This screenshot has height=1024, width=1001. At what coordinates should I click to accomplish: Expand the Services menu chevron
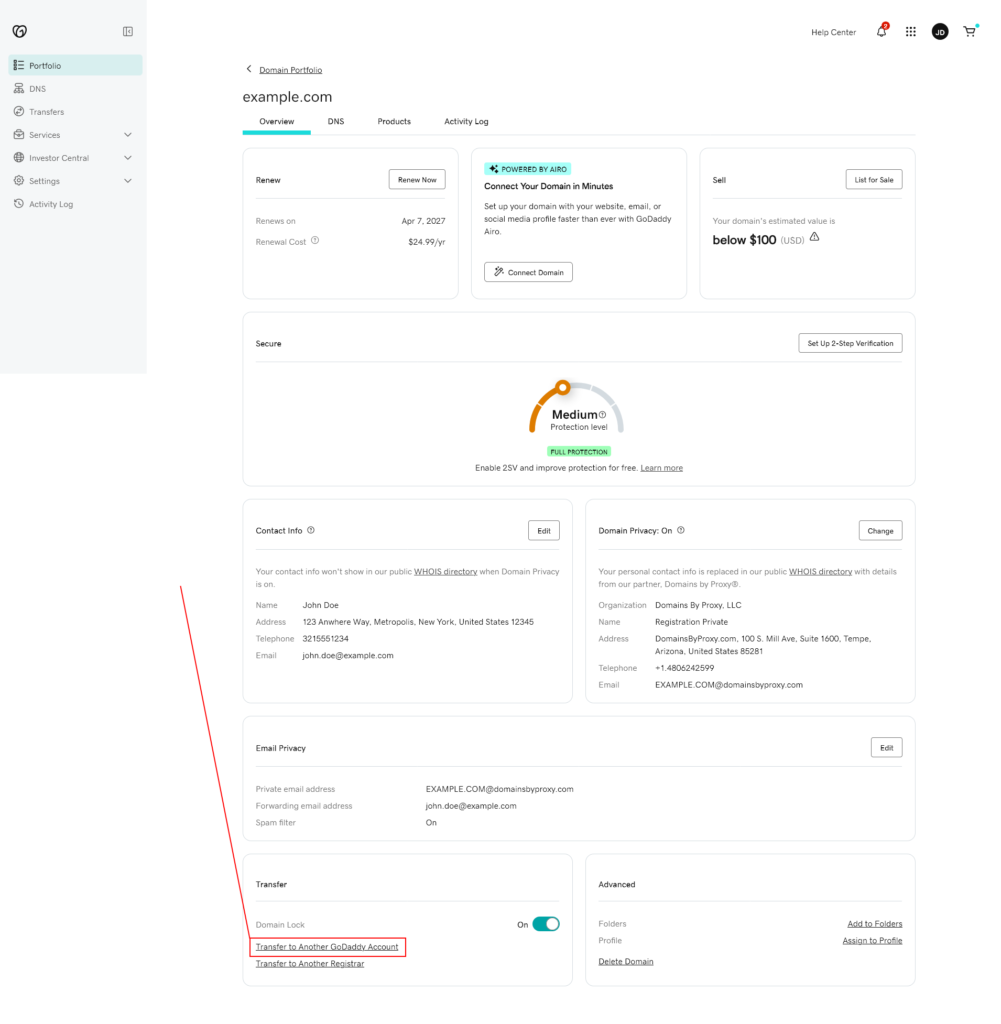pyautogui.click(x=128, y=135)
